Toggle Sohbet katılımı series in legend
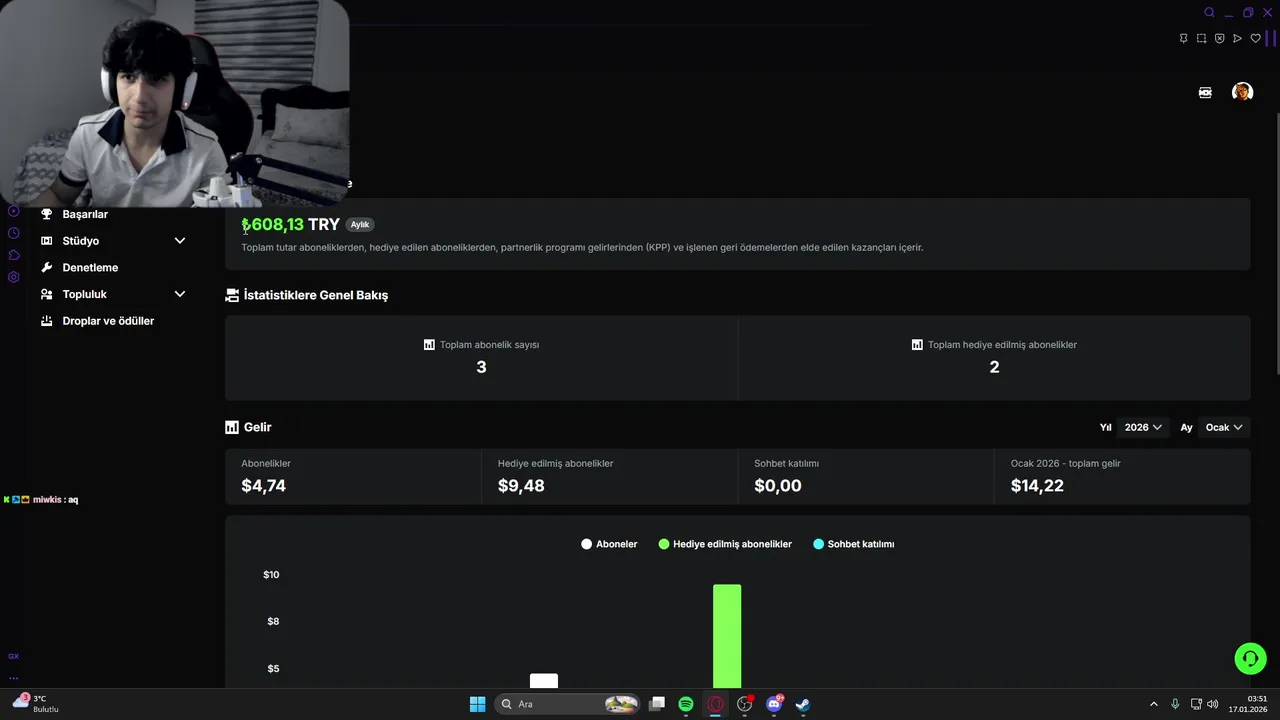Screen dimensions: 1280x720 [854, 544]
